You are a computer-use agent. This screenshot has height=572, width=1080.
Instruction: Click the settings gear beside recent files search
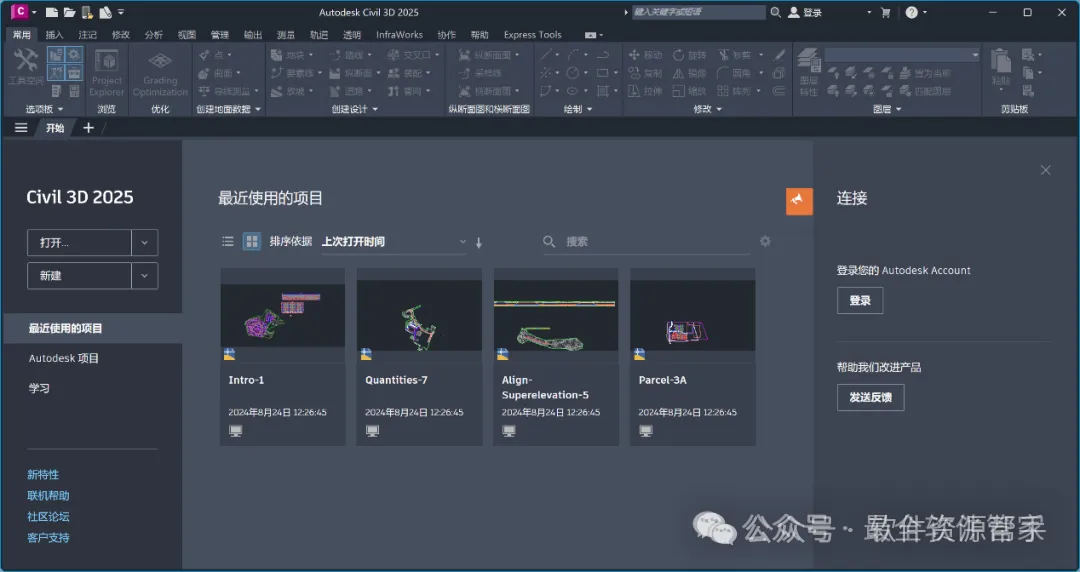pos(765,241)
